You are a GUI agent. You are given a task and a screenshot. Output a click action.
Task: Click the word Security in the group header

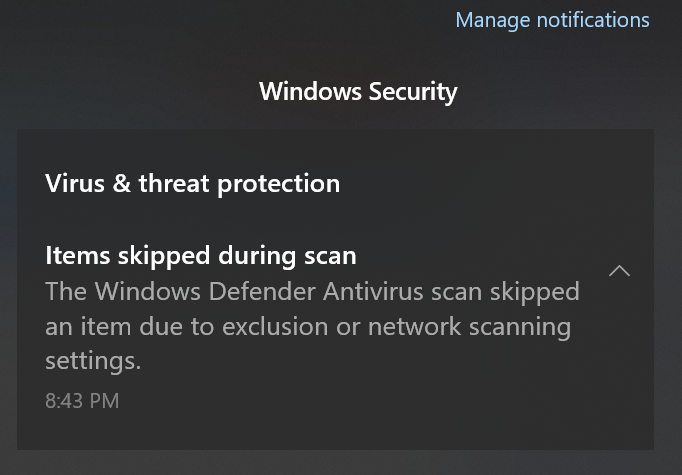point(413,92)
